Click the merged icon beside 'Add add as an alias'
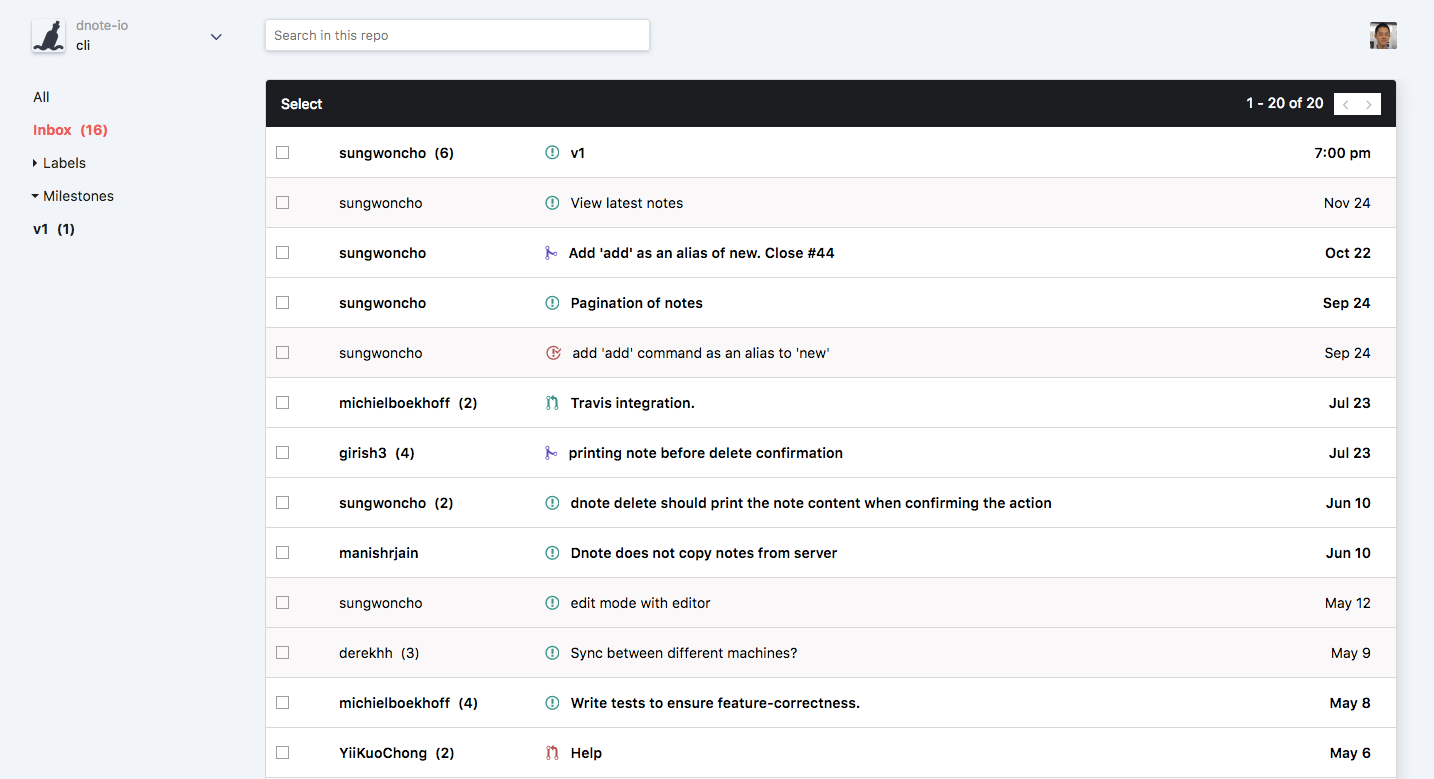This screenshot has width=1434, height=779. click(551, 253)
